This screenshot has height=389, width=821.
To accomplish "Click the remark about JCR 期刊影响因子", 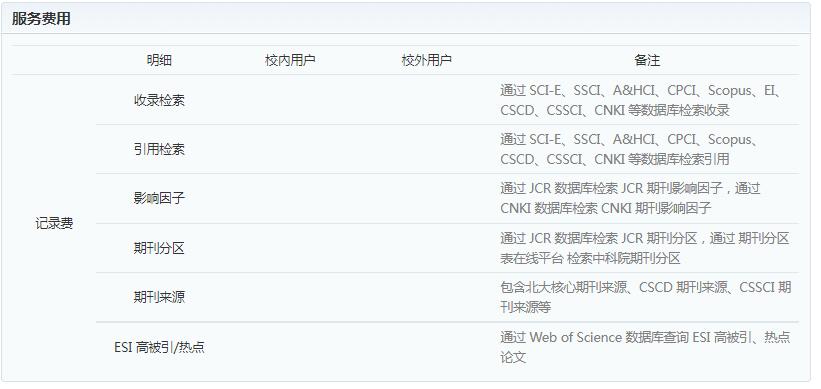I will point(630,198).
